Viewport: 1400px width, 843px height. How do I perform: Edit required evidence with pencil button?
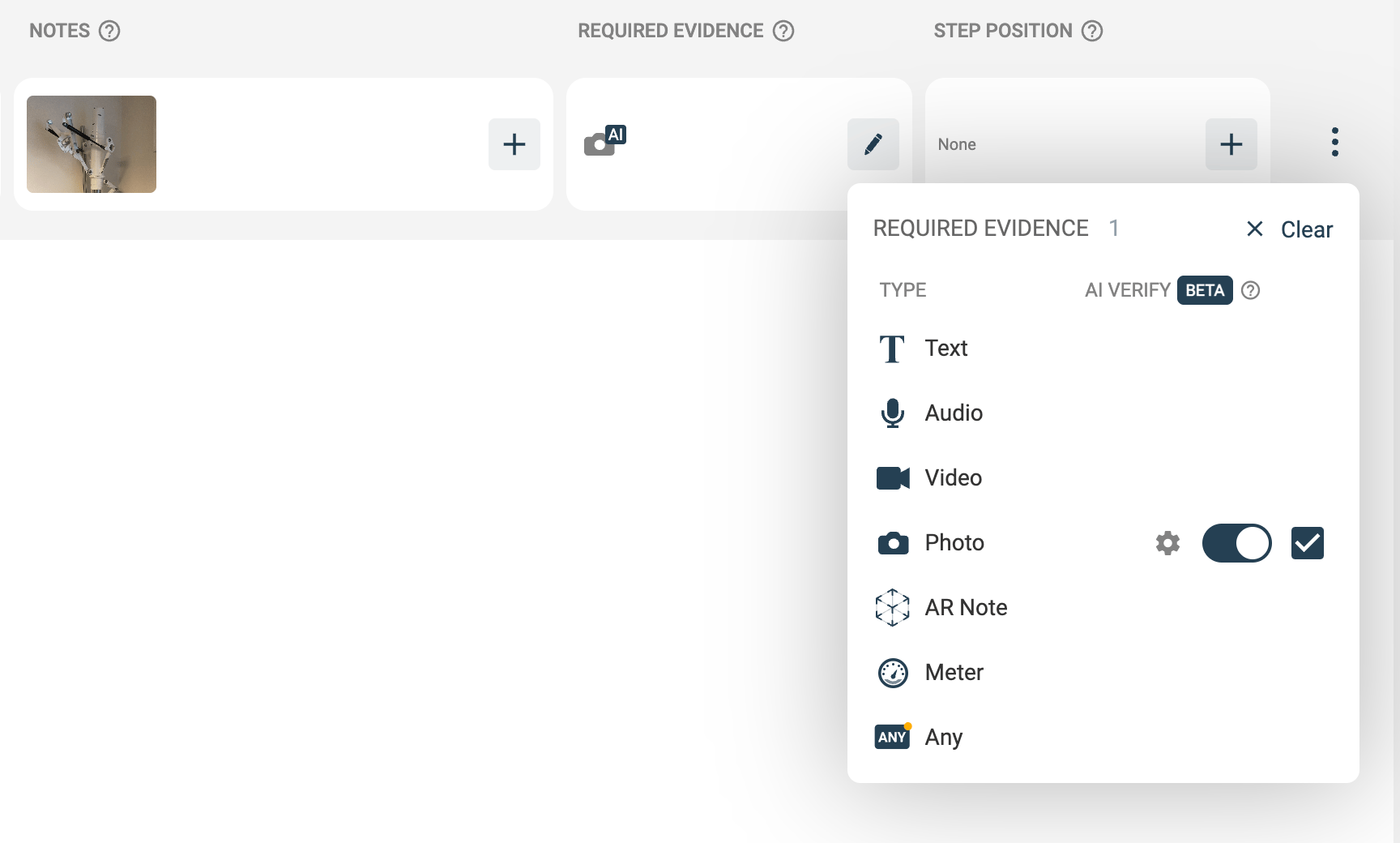coord(873,144)
